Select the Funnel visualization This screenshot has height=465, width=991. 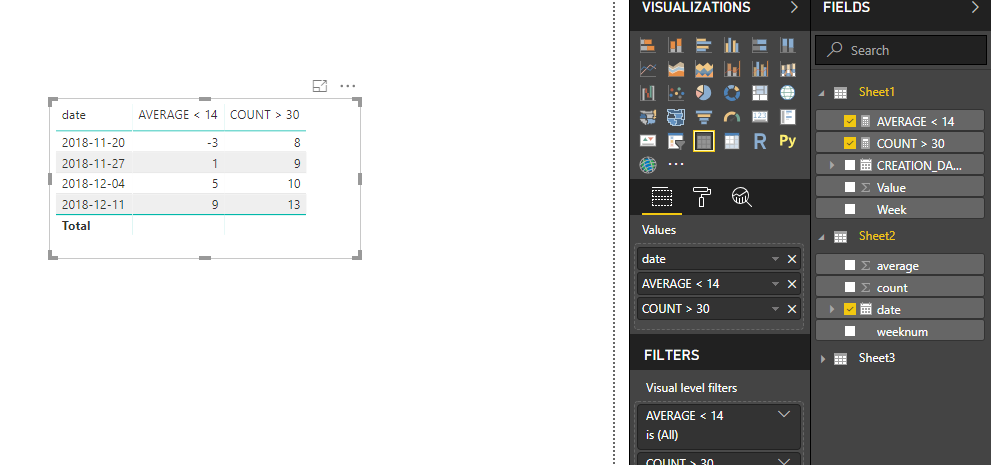coord(703,117)
